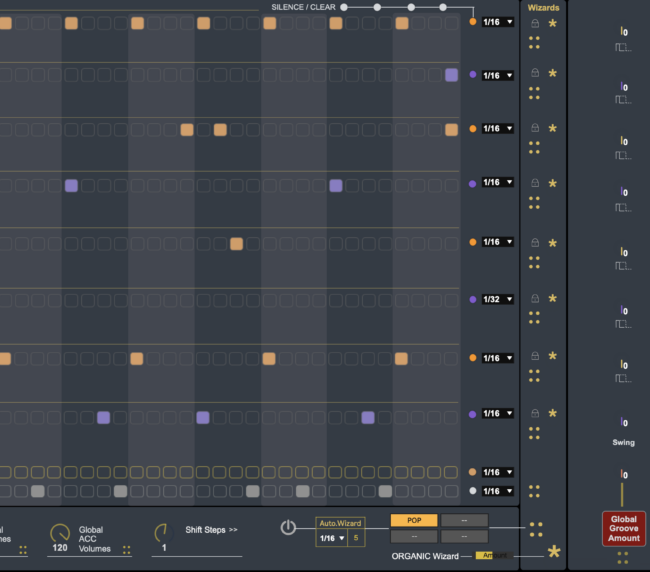Viewport: 650px width, 572px height.
Task: Trigger the wizard asterisk on the eighth row
Action: click(x=553, y=413)
